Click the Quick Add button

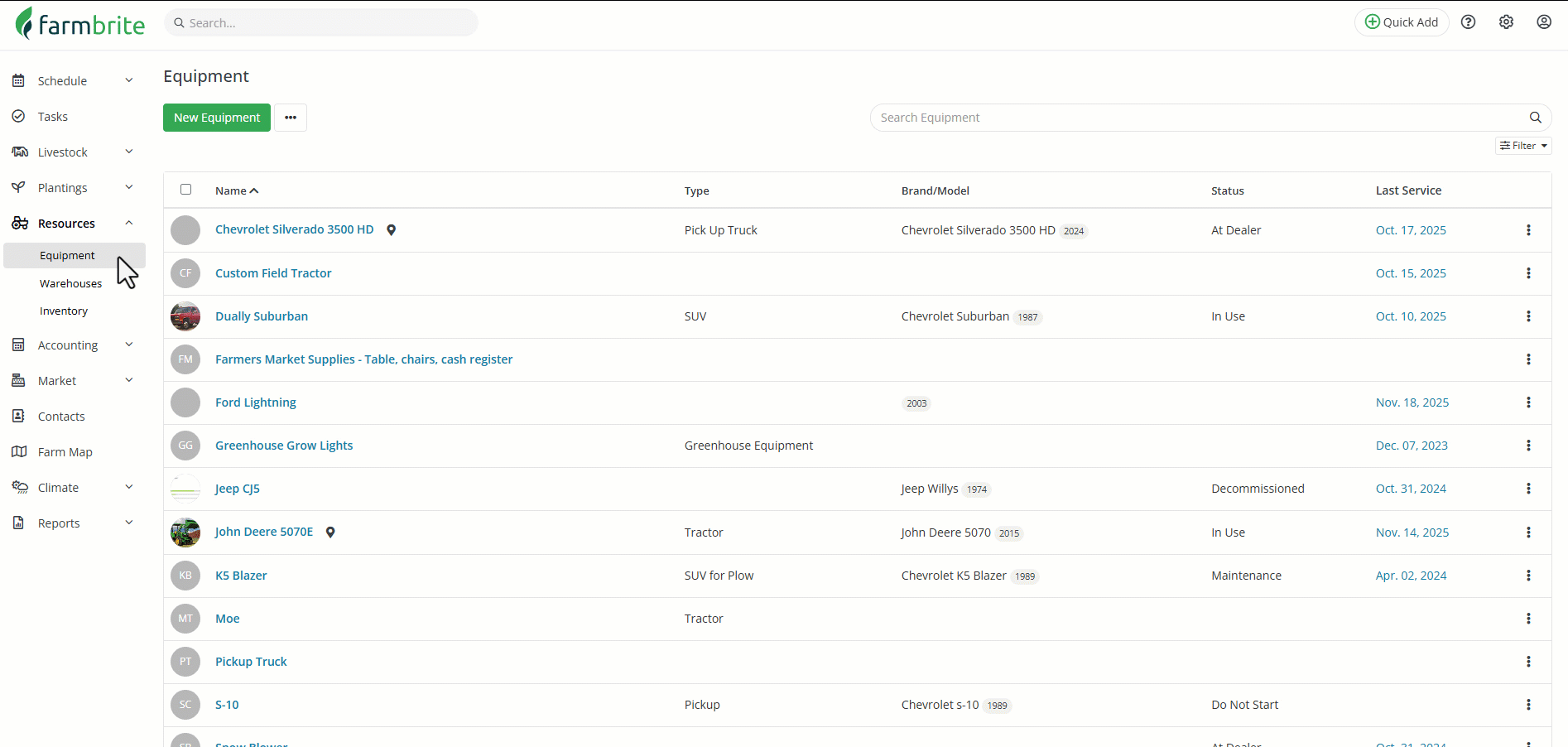[x=1402, y=22]
